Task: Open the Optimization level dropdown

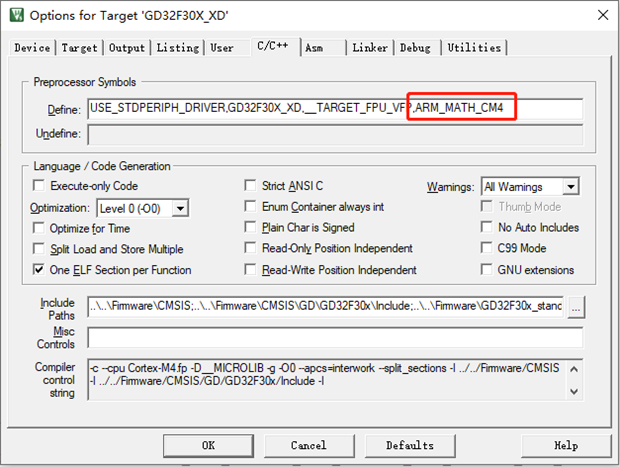Action: 180,208
